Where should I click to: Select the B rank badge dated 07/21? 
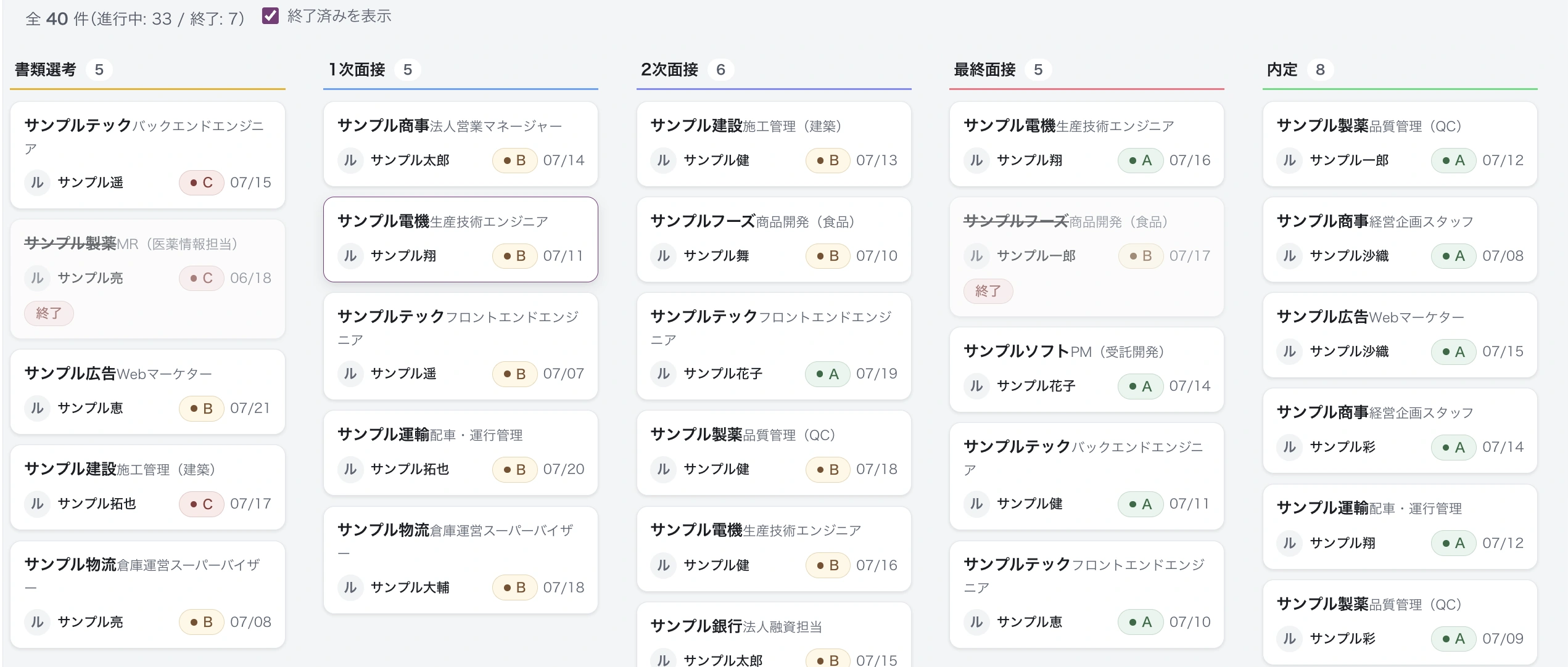coord(201,408)
